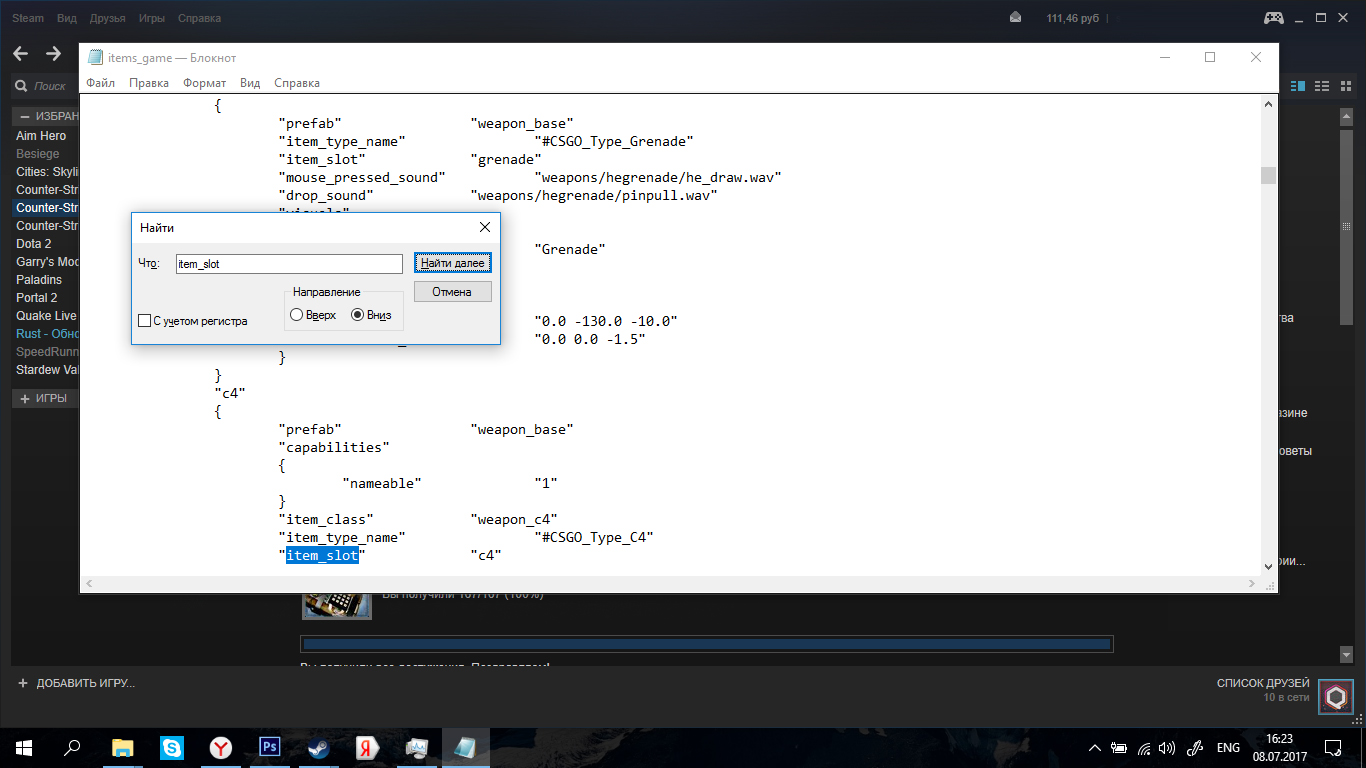Viewport: 1366px width, 768px height.
Task: Click achievement progress bar in Steam
Action: (x=706, y=644)
